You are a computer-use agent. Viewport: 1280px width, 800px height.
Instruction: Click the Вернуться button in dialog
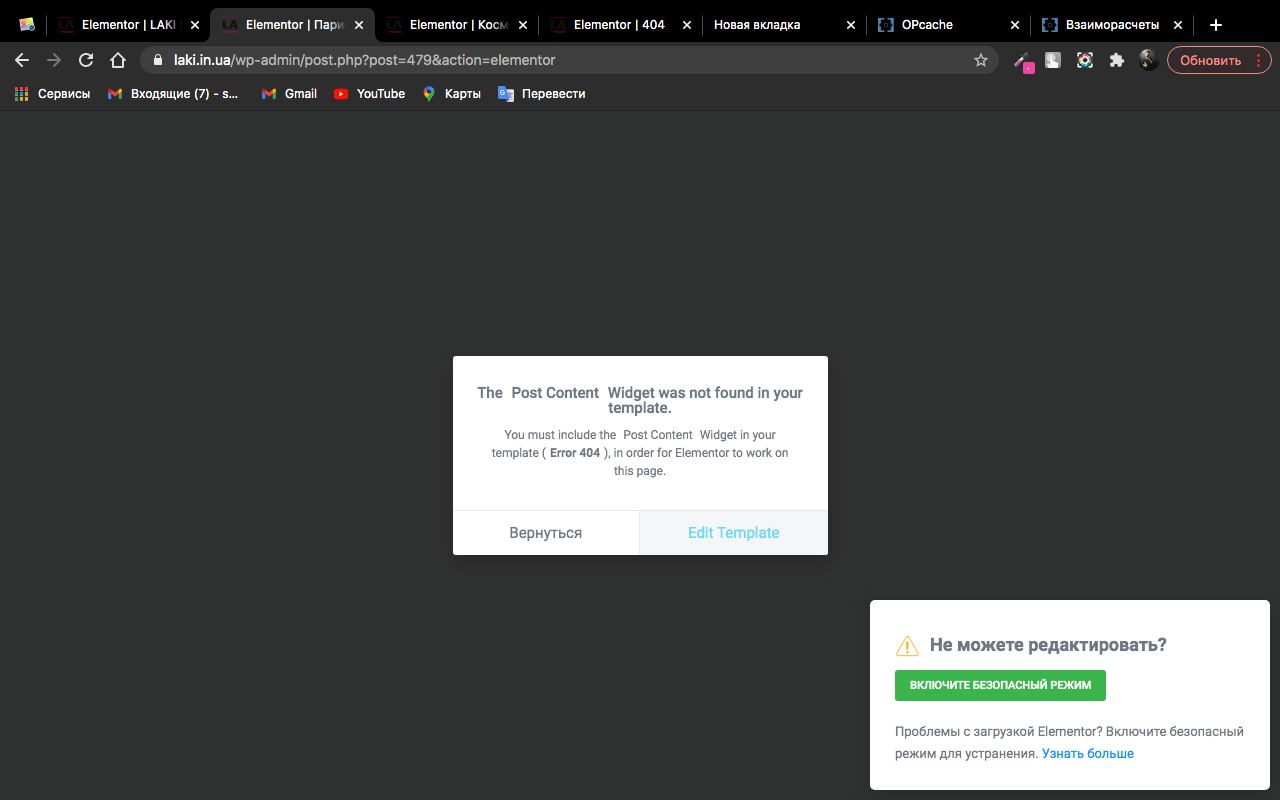(546, 533)
